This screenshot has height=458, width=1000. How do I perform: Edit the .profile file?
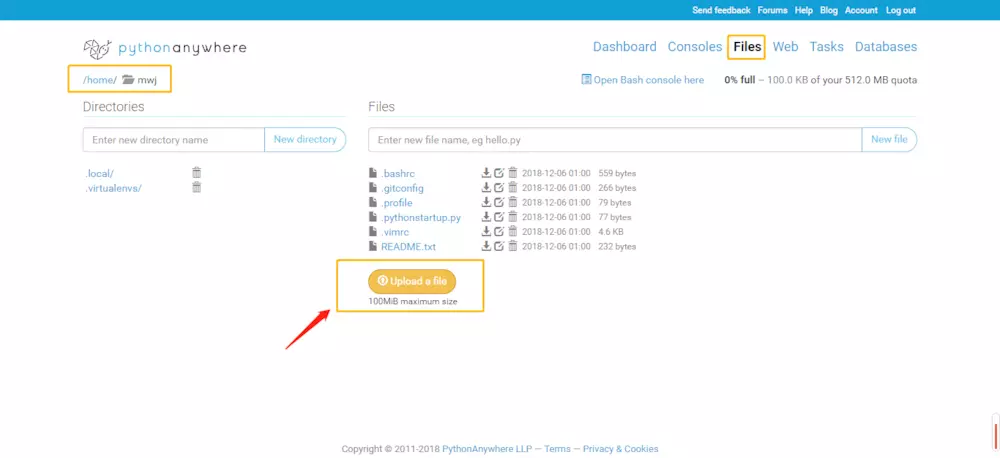click(499, 202)
